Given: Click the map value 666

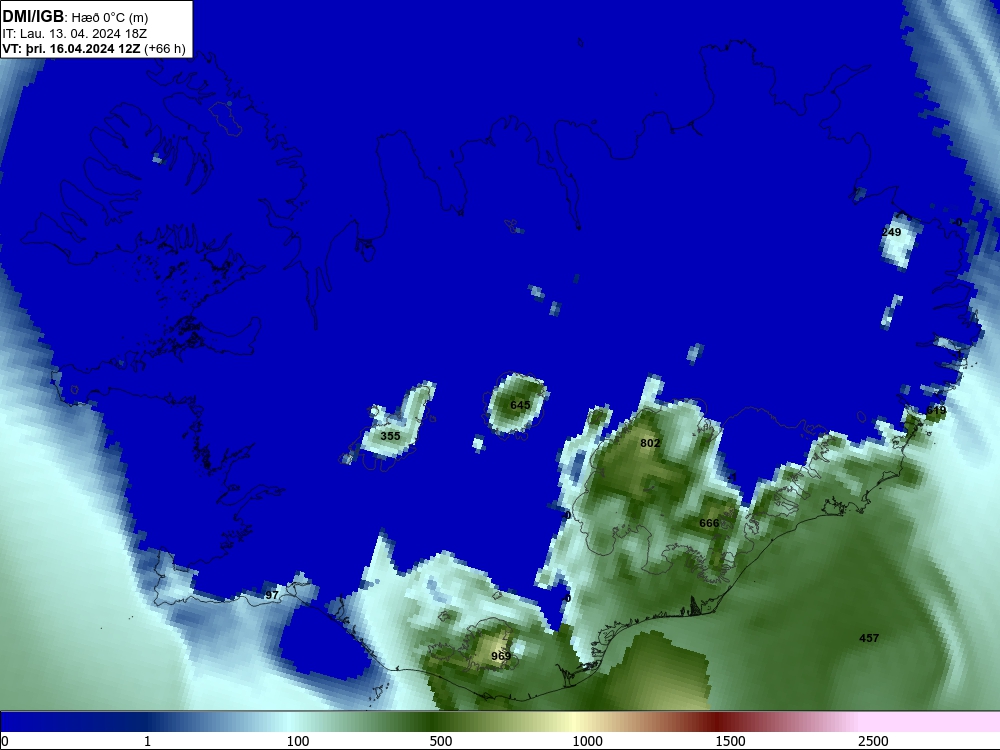Looking at the screenshot, I should (x=709, y=523).
